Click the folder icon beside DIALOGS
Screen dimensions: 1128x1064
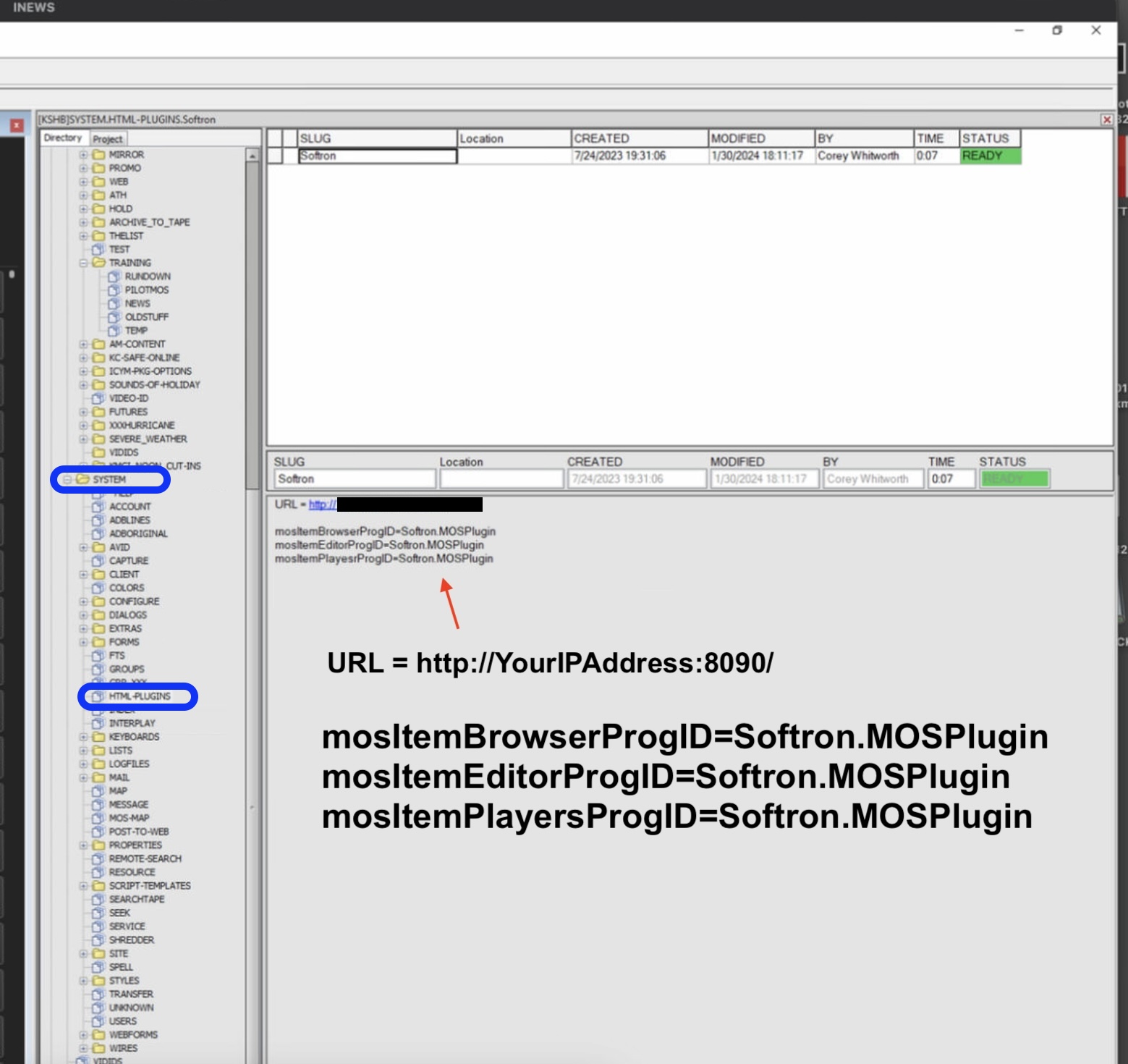pos(99,615)
